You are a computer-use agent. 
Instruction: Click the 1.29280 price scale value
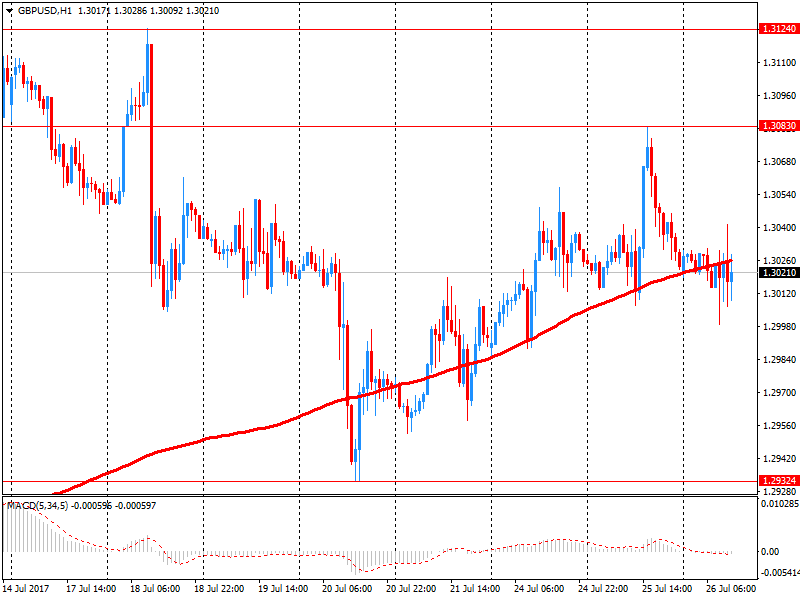point(780,491)
